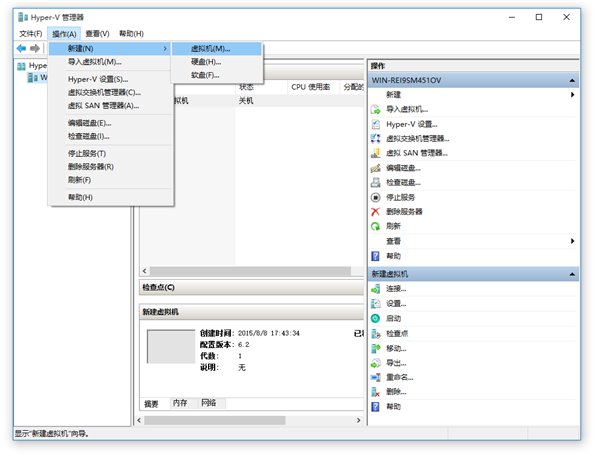
Task: Click the 停止服务 icon in Actions pane
Action: coord(375,197)
